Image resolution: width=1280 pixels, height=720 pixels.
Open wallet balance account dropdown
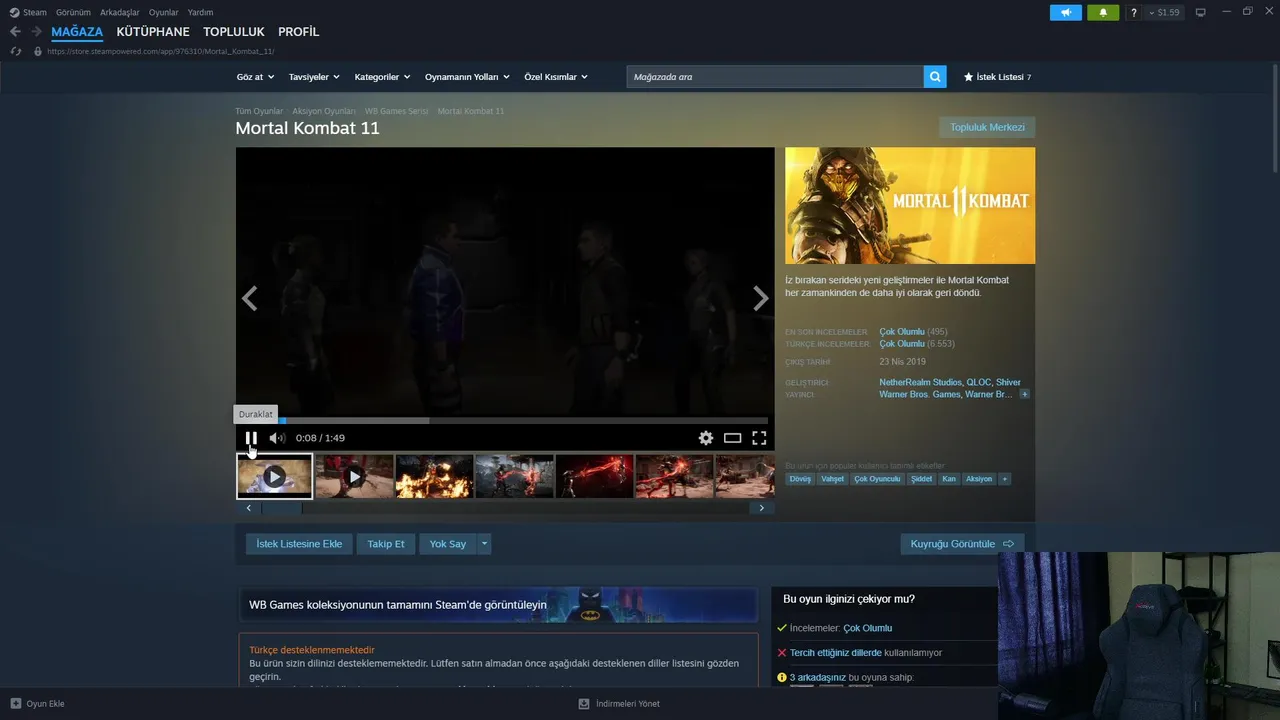[1165, 12]
